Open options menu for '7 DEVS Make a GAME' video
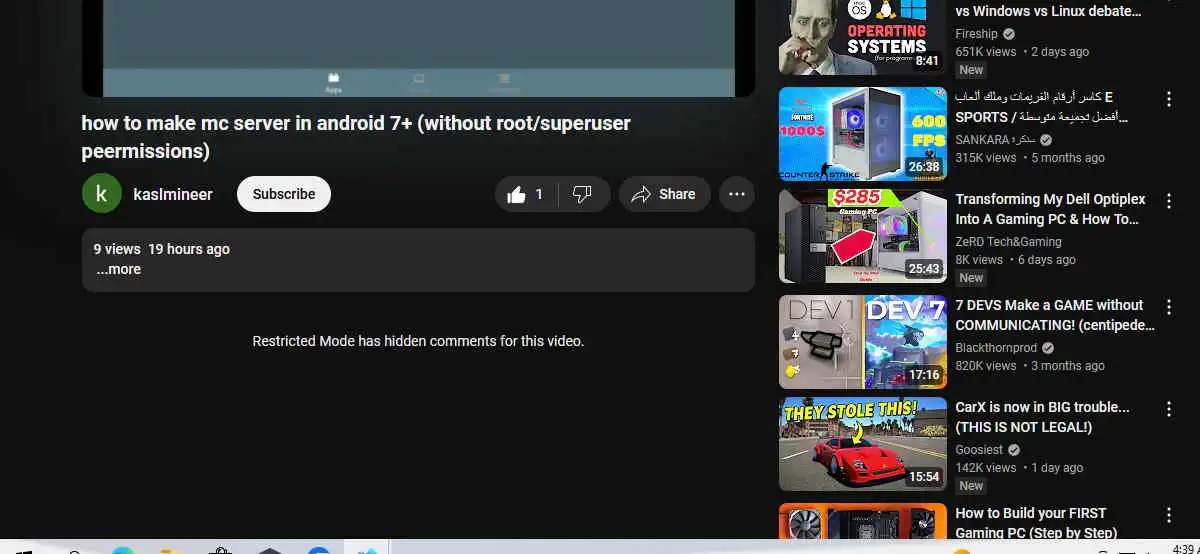The height and width of the screenshot is (554, 1200). pos(1168,307)
